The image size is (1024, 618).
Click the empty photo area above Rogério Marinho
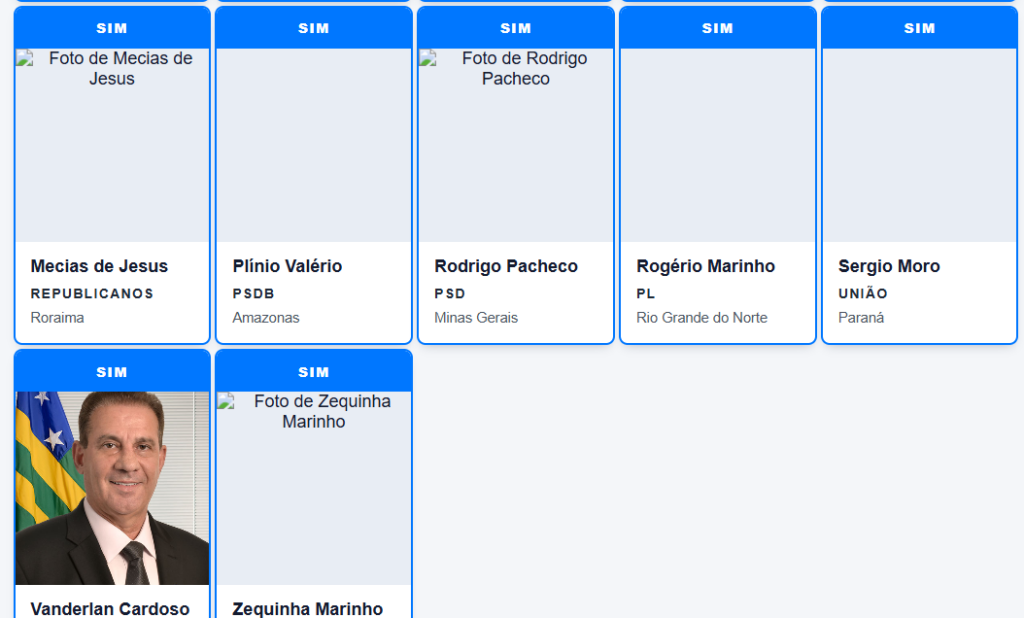tap(717, 145)
